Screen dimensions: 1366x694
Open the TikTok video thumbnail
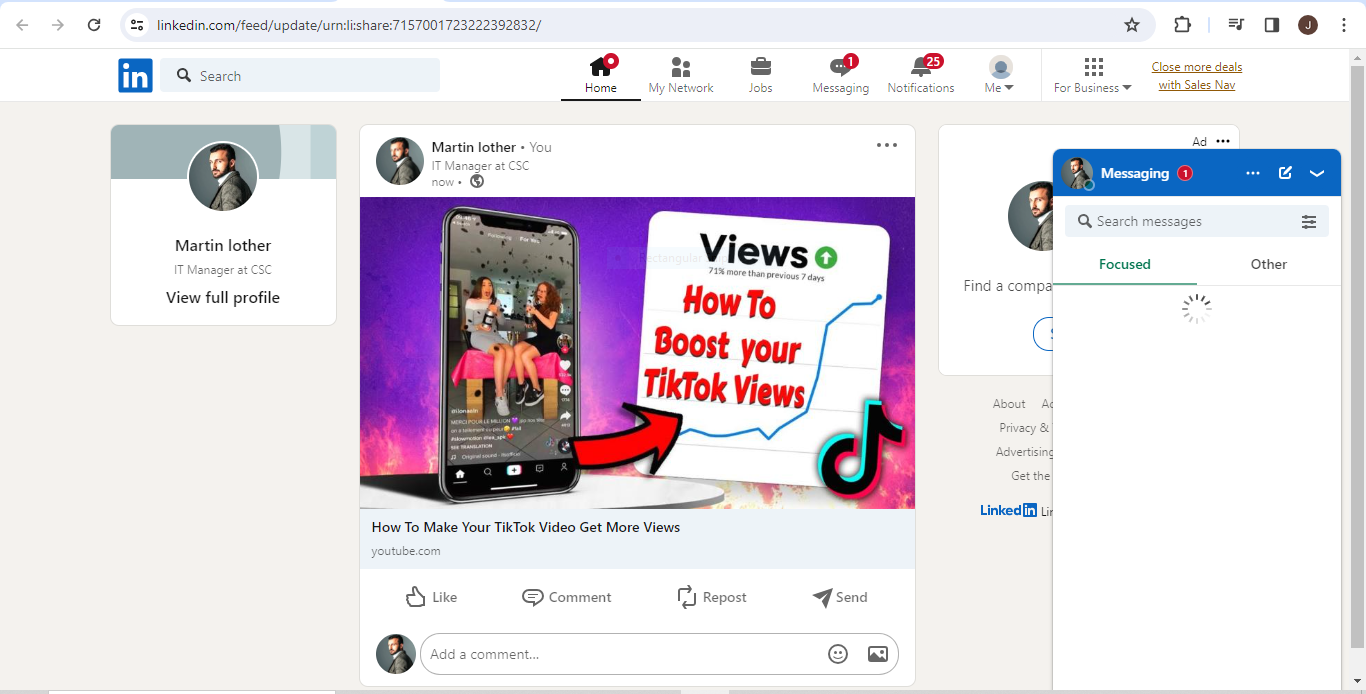point(637,353)
